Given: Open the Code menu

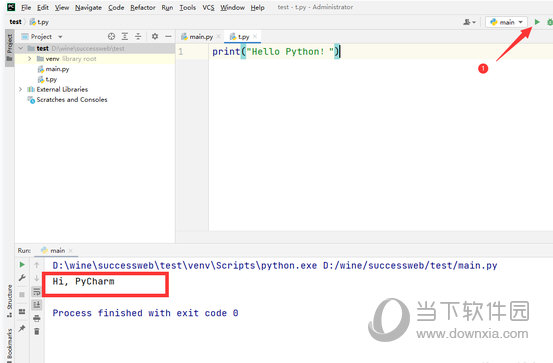Looking at the screenshot, I should pos(116,7).
